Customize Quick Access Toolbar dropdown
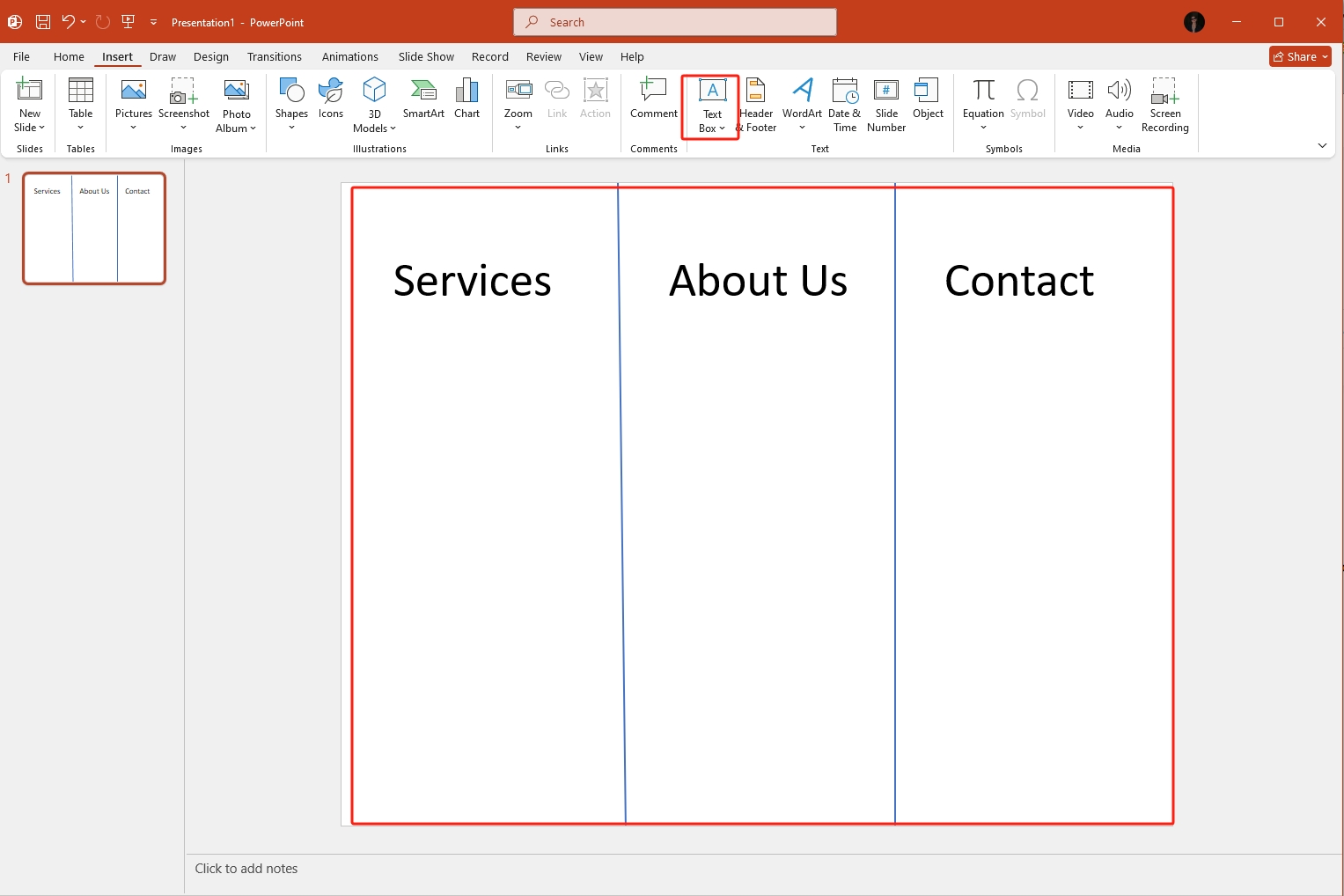Viewport: 1344px width, 896px height. click(x=153, y=22)
